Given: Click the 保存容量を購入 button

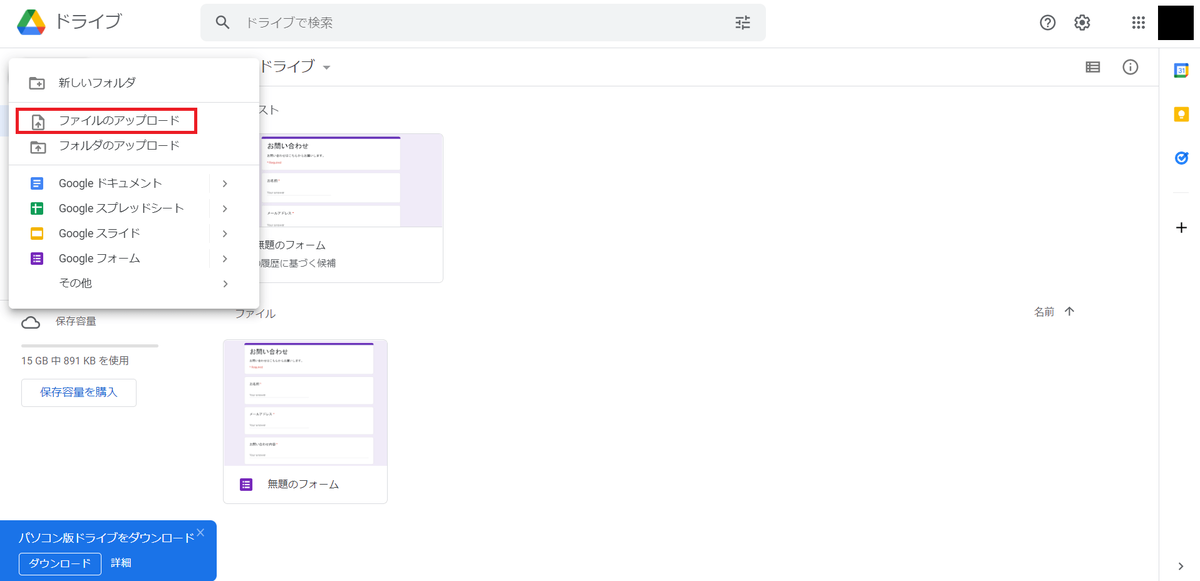Looking at the screenshot, I should 78,392.
